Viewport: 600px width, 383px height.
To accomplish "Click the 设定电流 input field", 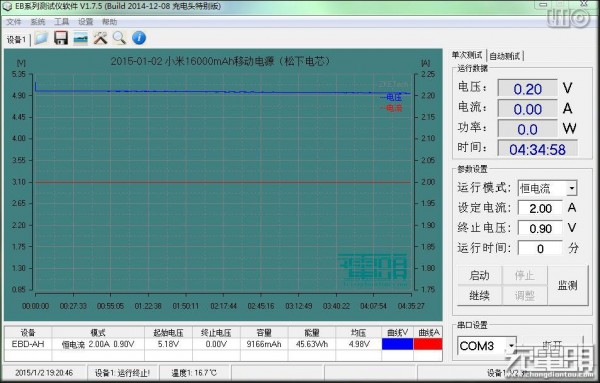I will (x=540, y=209).
